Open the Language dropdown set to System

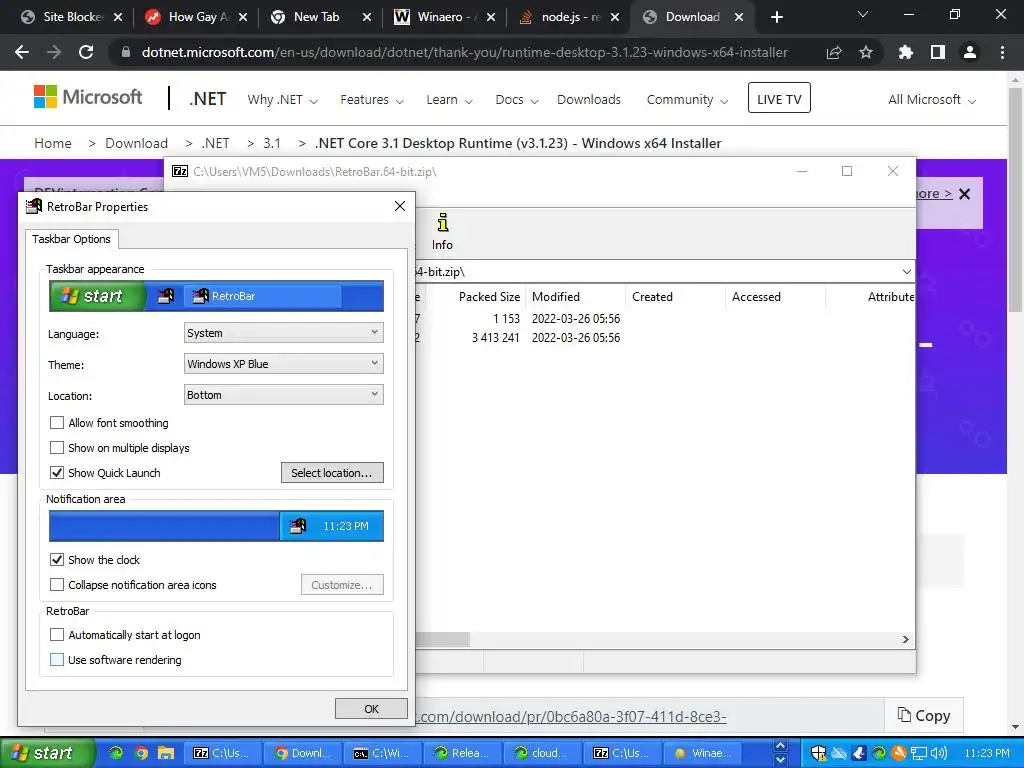[x=283, y=333]
